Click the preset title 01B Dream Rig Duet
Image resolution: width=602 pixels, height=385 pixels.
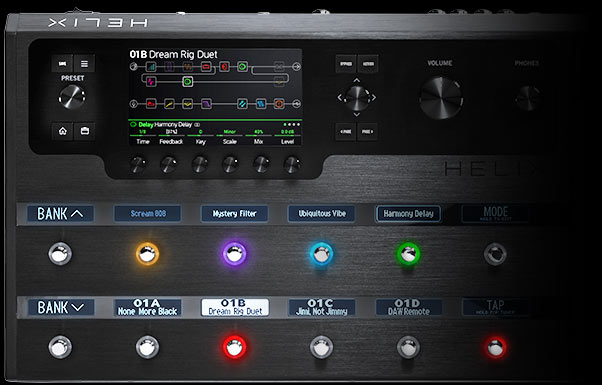(x=174, y=55)
